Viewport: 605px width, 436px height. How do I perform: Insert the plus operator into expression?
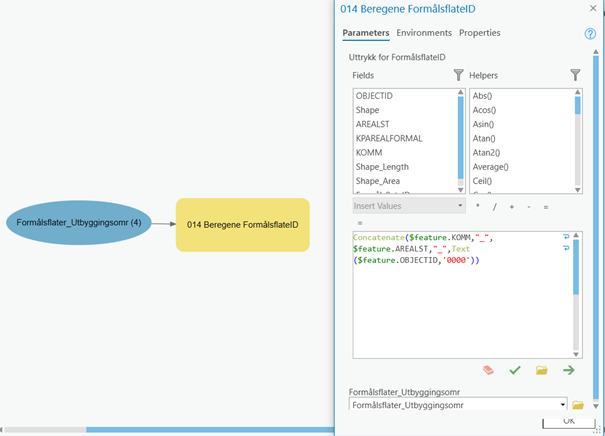[x=511, y=206]
